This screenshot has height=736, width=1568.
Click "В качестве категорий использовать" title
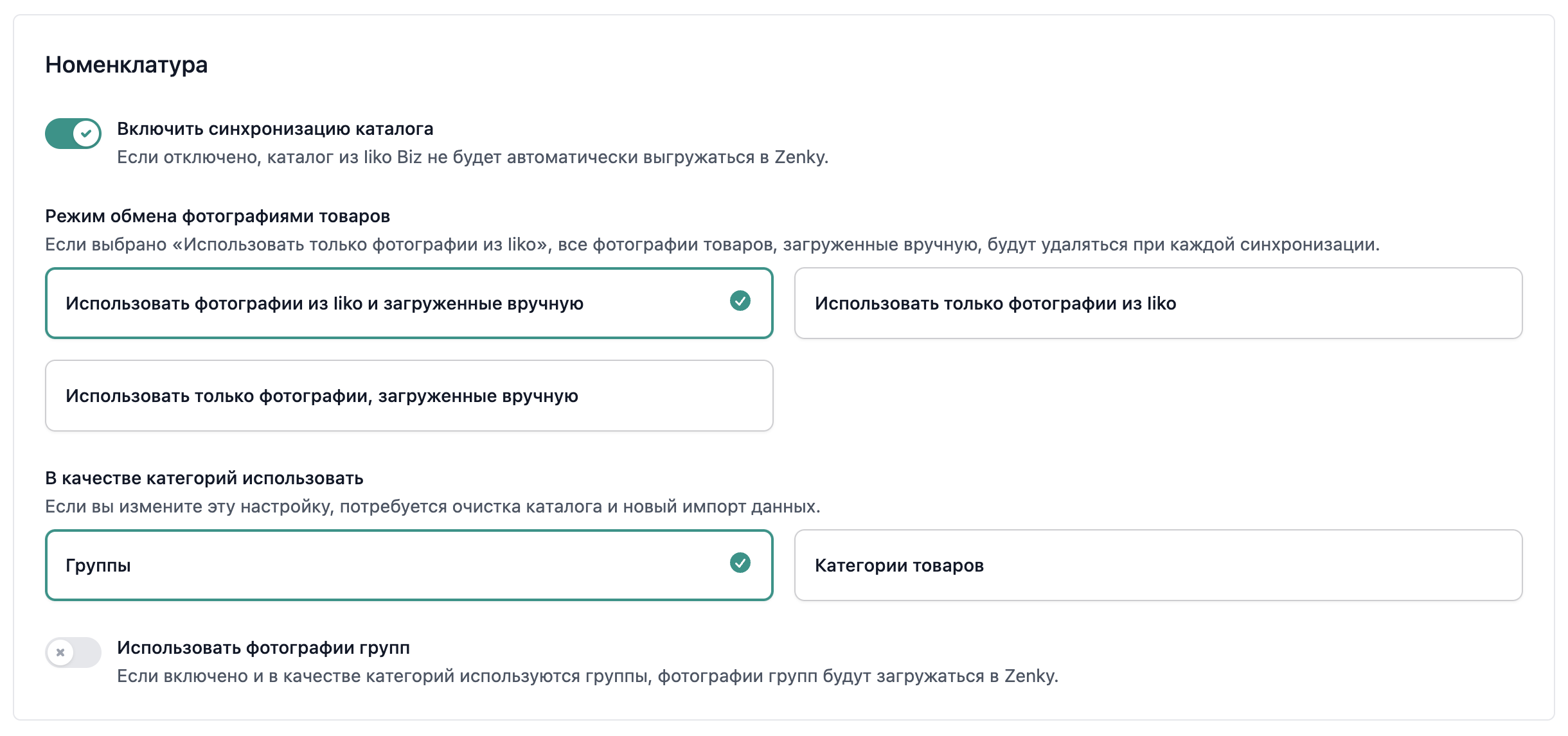pyautogui.click(x=204, y=478)
